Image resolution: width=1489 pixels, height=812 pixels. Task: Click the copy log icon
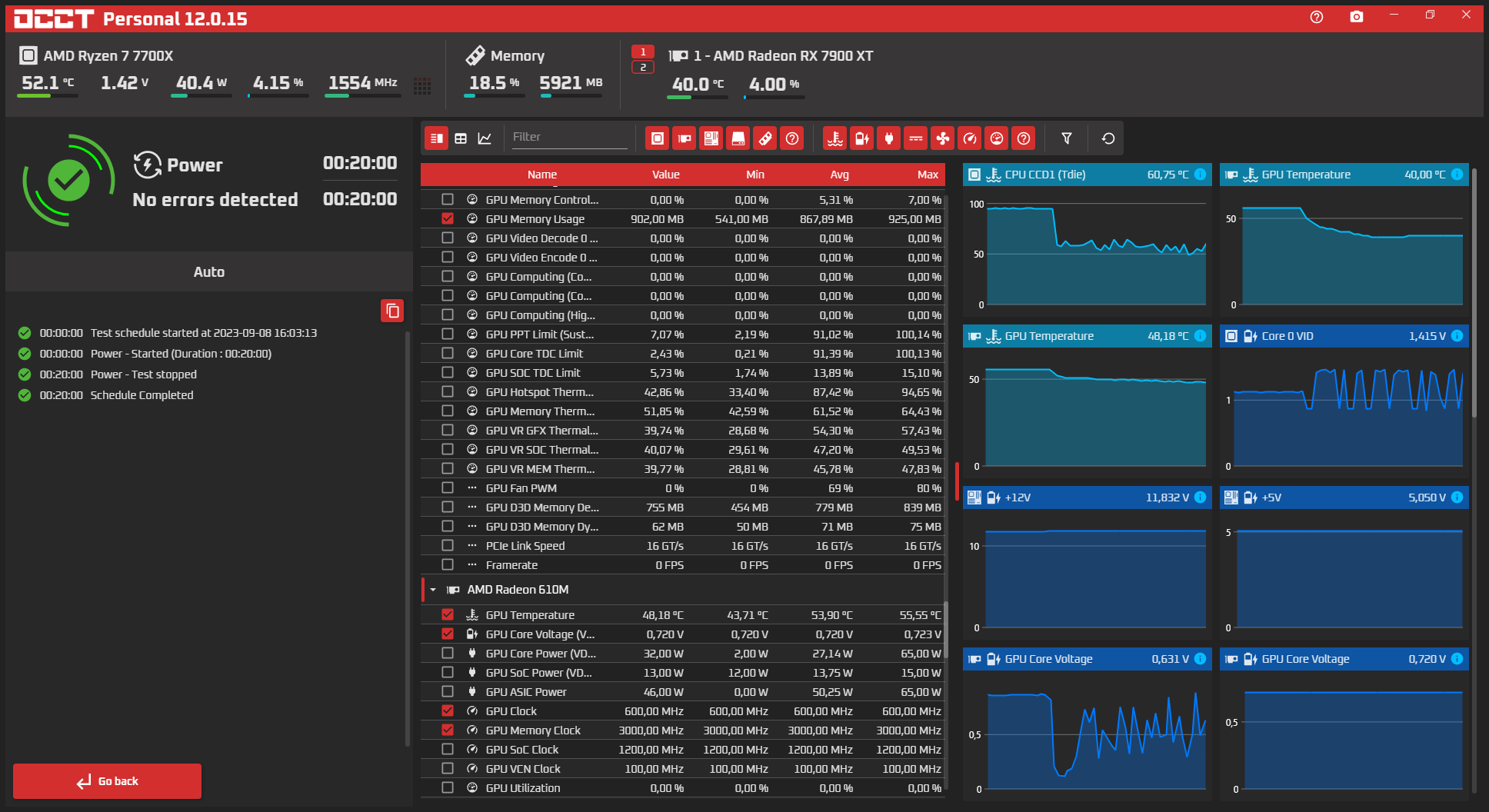point(392,311)
